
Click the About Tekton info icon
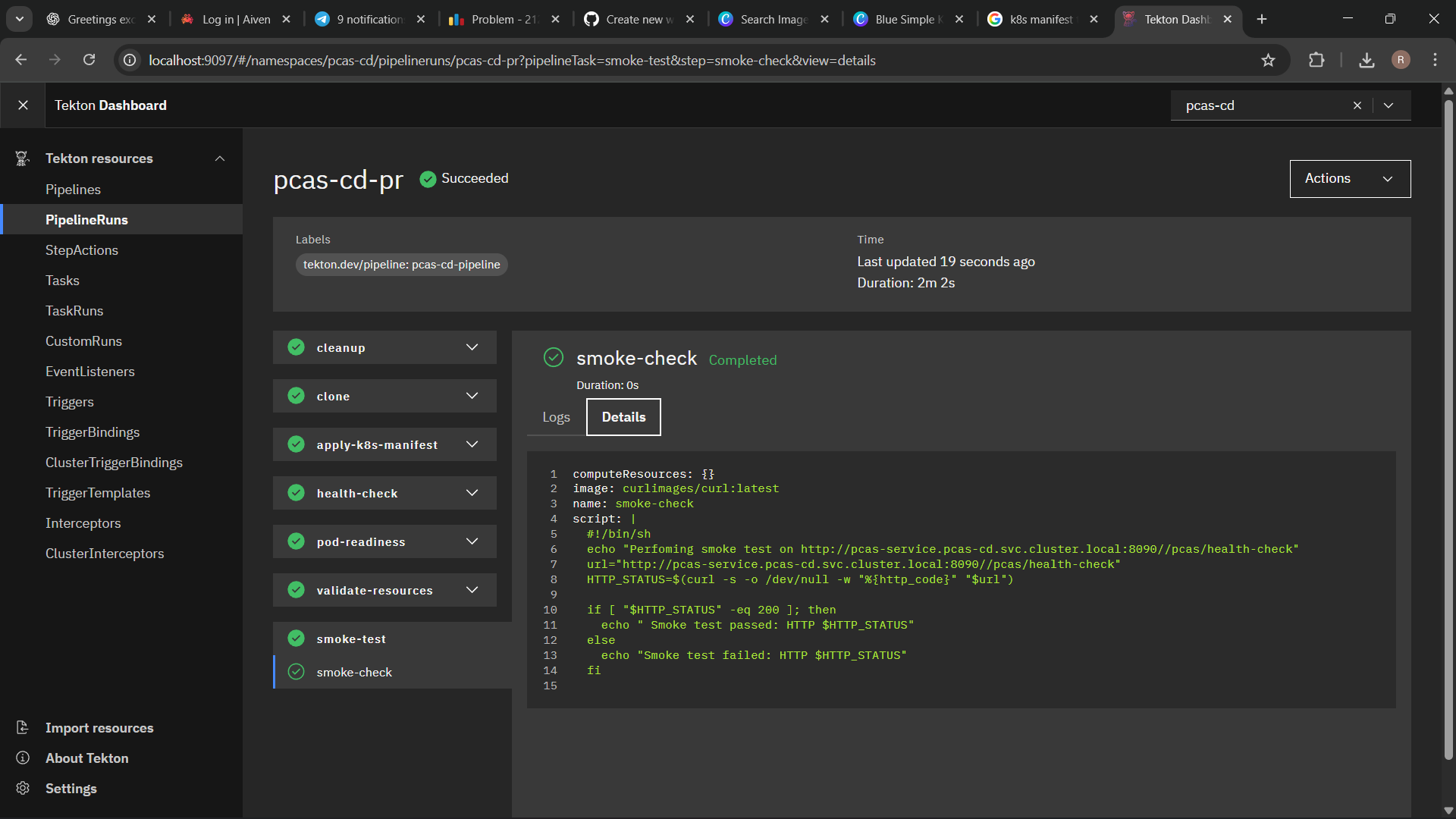23,758
